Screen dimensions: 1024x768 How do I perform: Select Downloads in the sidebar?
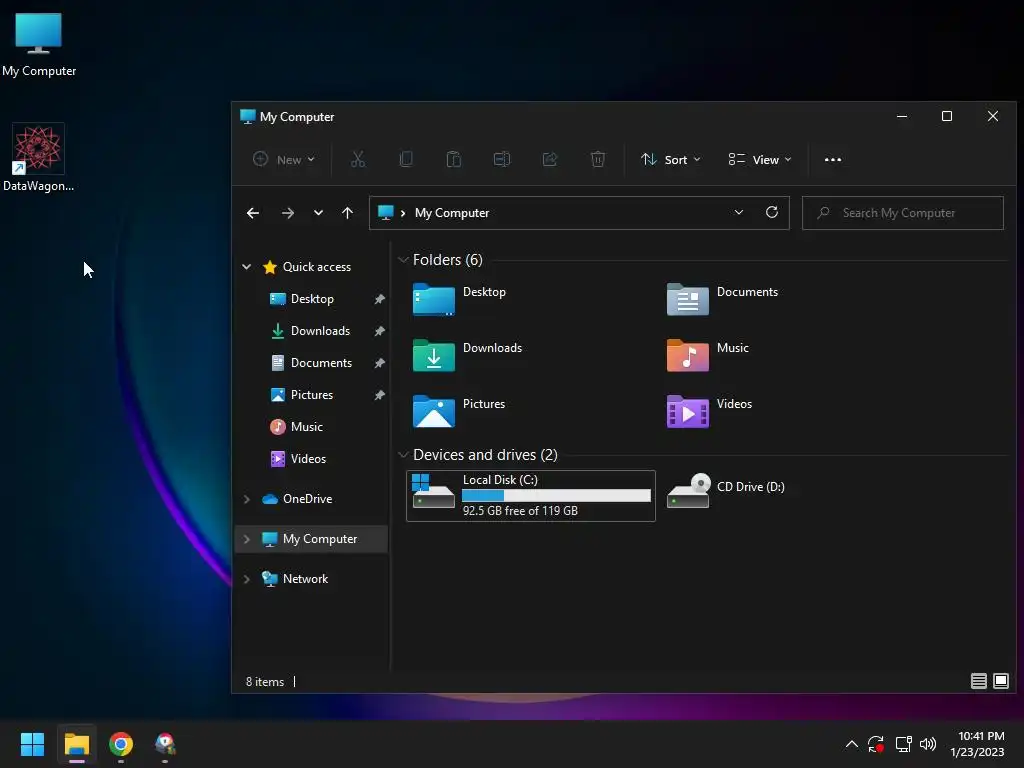(320, 330)
